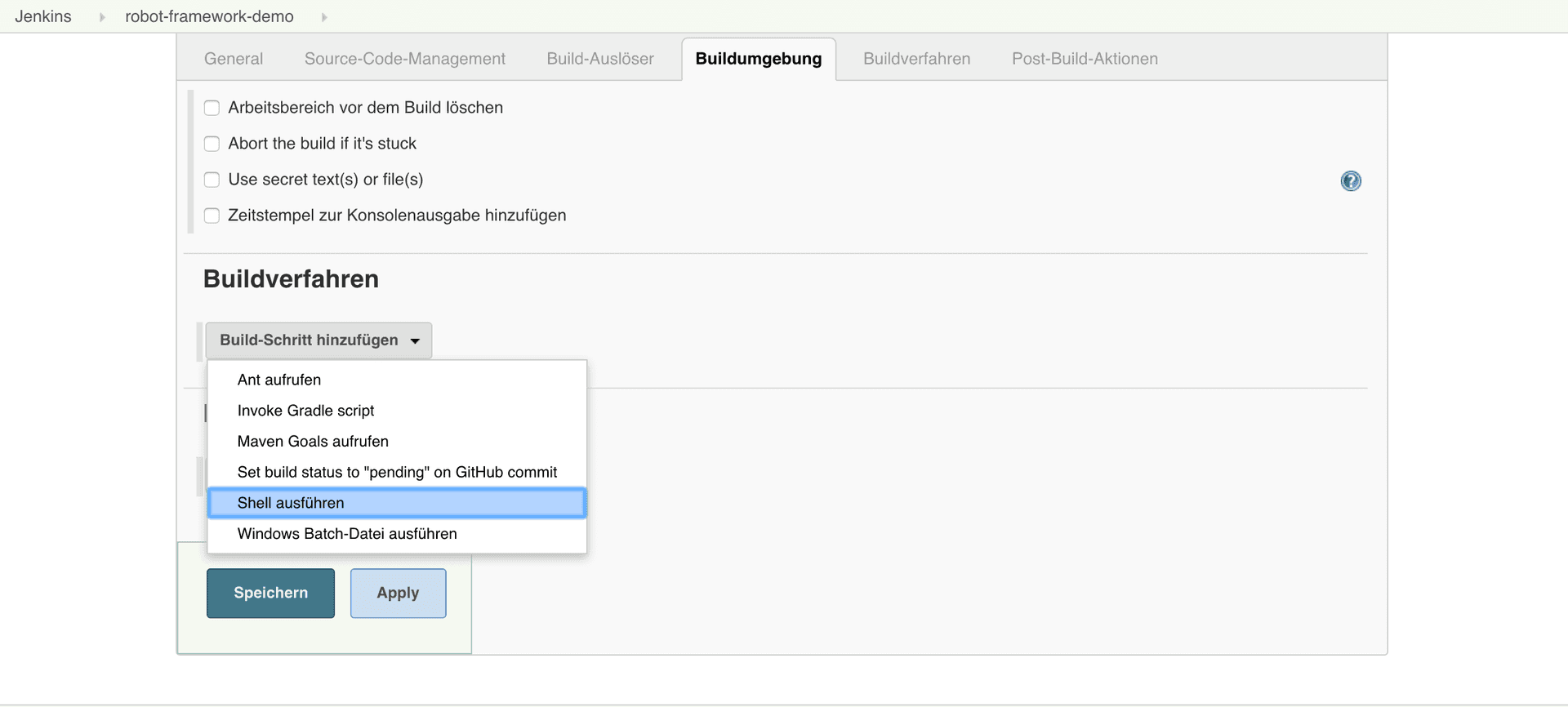Pick Invoke Gradle script option
The width and height of the screenshot is (1568, 707).
[x=305, y=411]
